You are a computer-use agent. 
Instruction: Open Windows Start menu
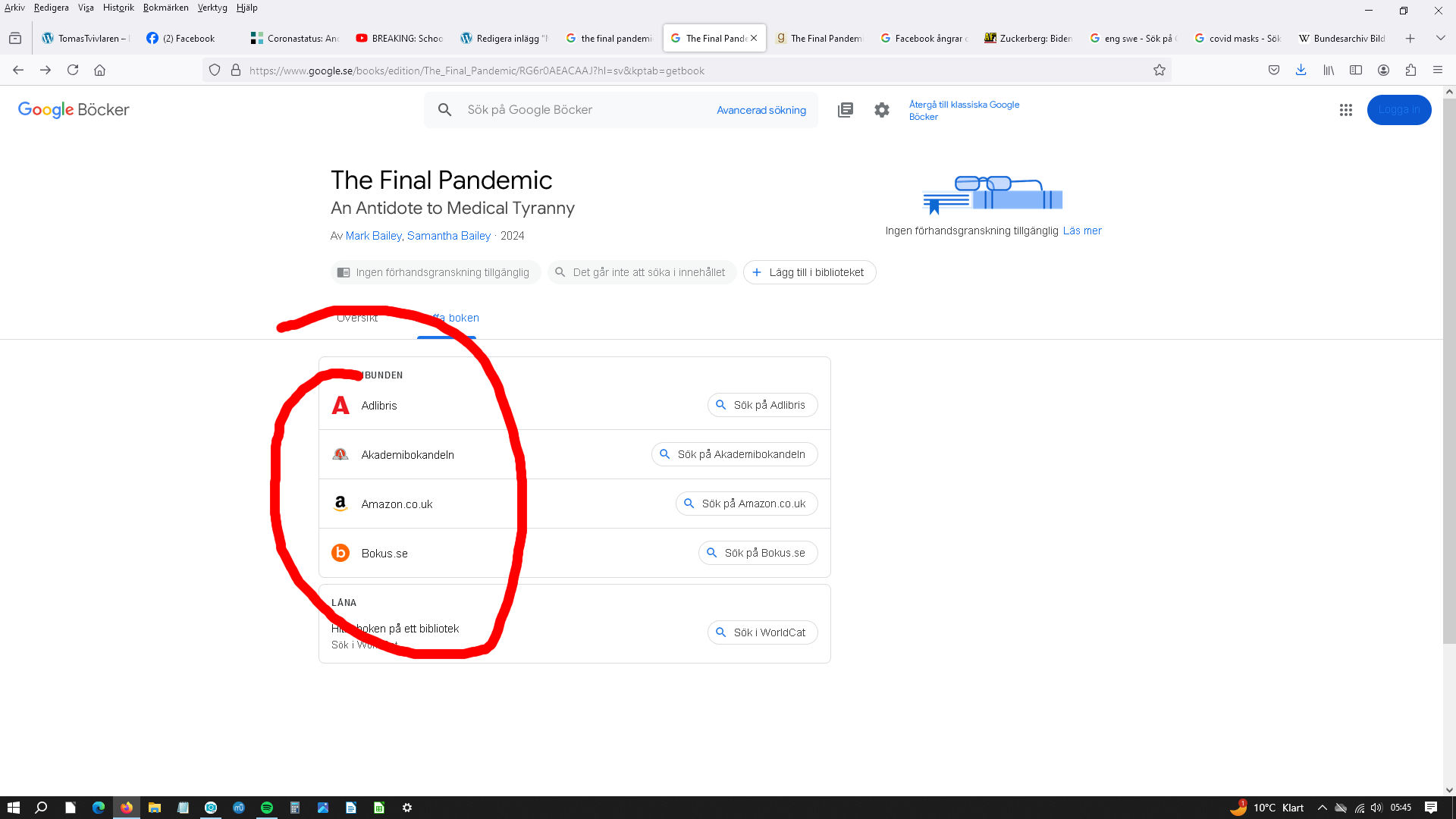click(14, 808)
